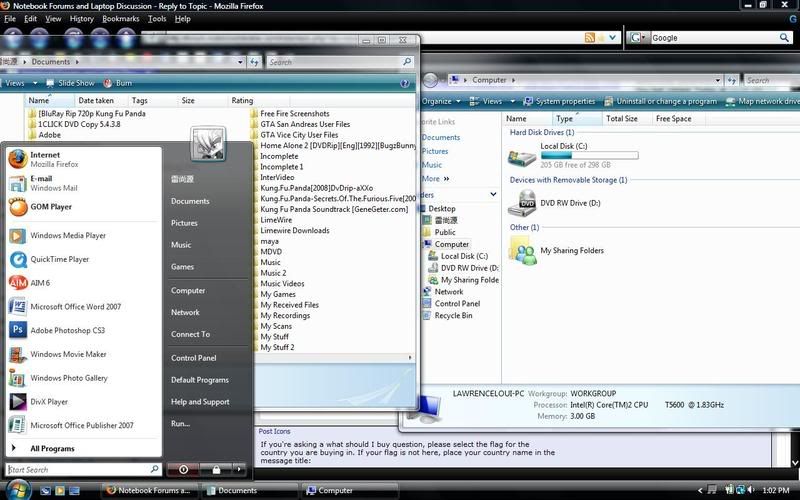Click Burn in Documents toolbar
800x500 pixels.
(x=118, y=83)
